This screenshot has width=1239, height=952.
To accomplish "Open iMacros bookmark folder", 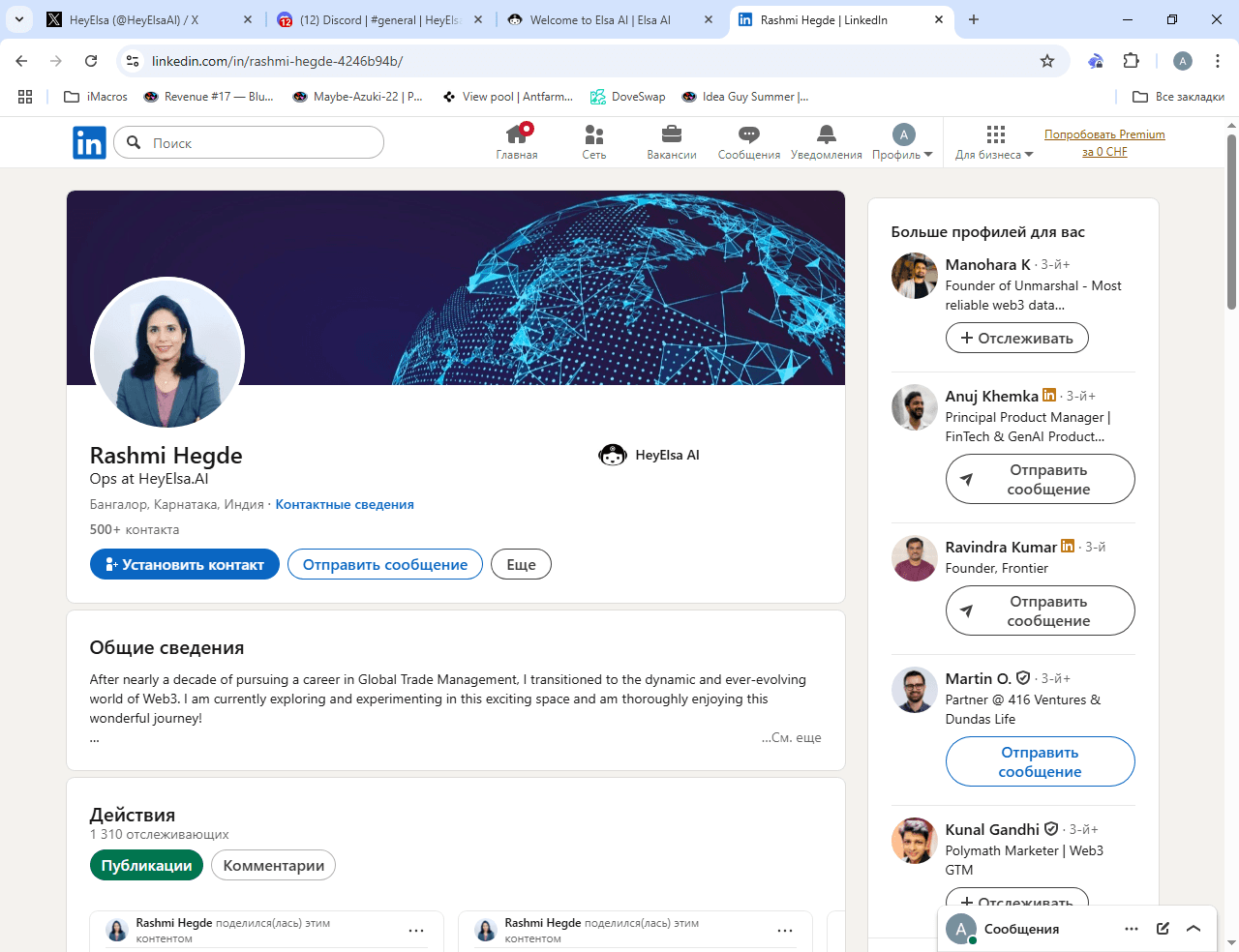I will (x=95, y=97).
